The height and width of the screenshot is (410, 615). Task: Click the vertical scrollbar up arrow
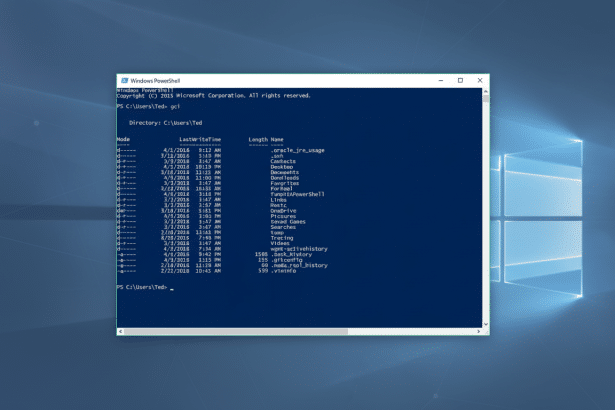click(x=486, y=91)
